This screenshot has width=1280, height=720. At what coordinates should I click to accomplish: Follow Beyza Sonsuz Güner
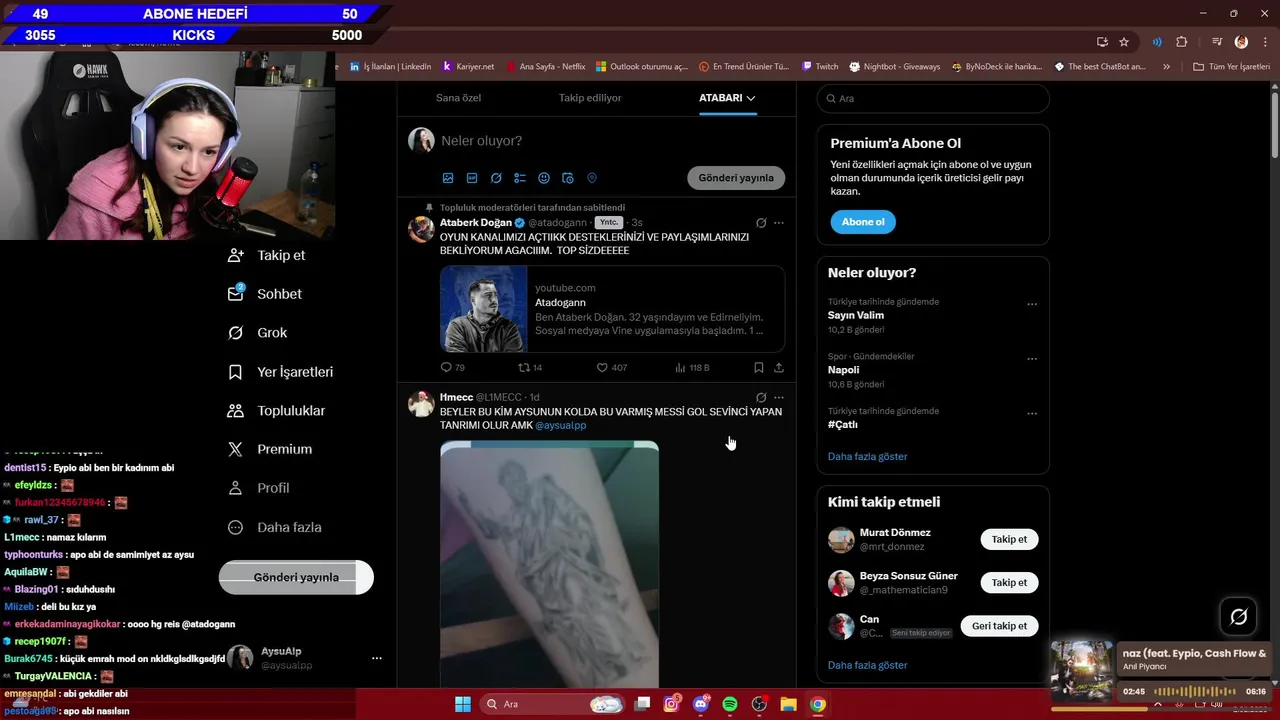(1009, 582)
